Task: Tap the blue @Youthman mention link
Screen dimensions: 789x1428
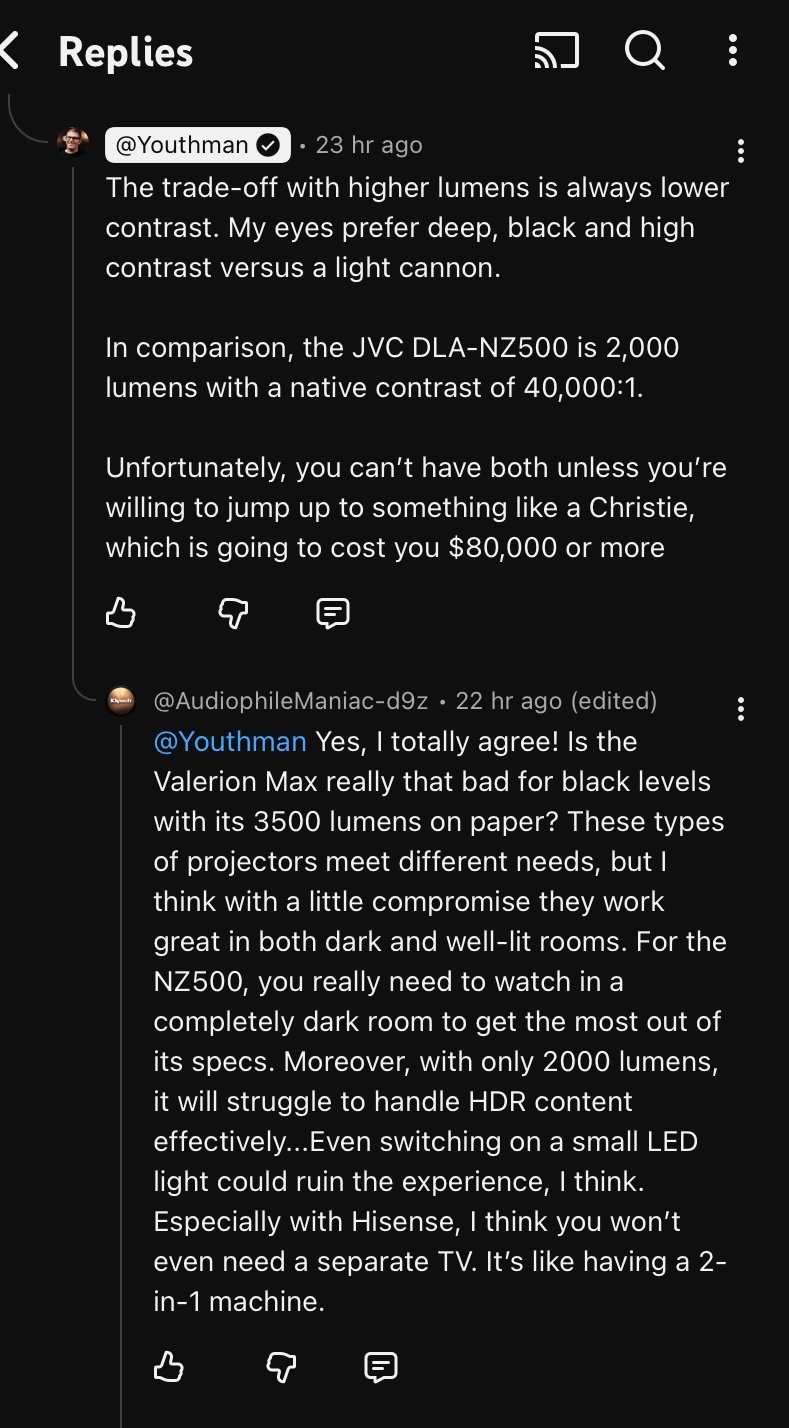Action: (230, 742)
